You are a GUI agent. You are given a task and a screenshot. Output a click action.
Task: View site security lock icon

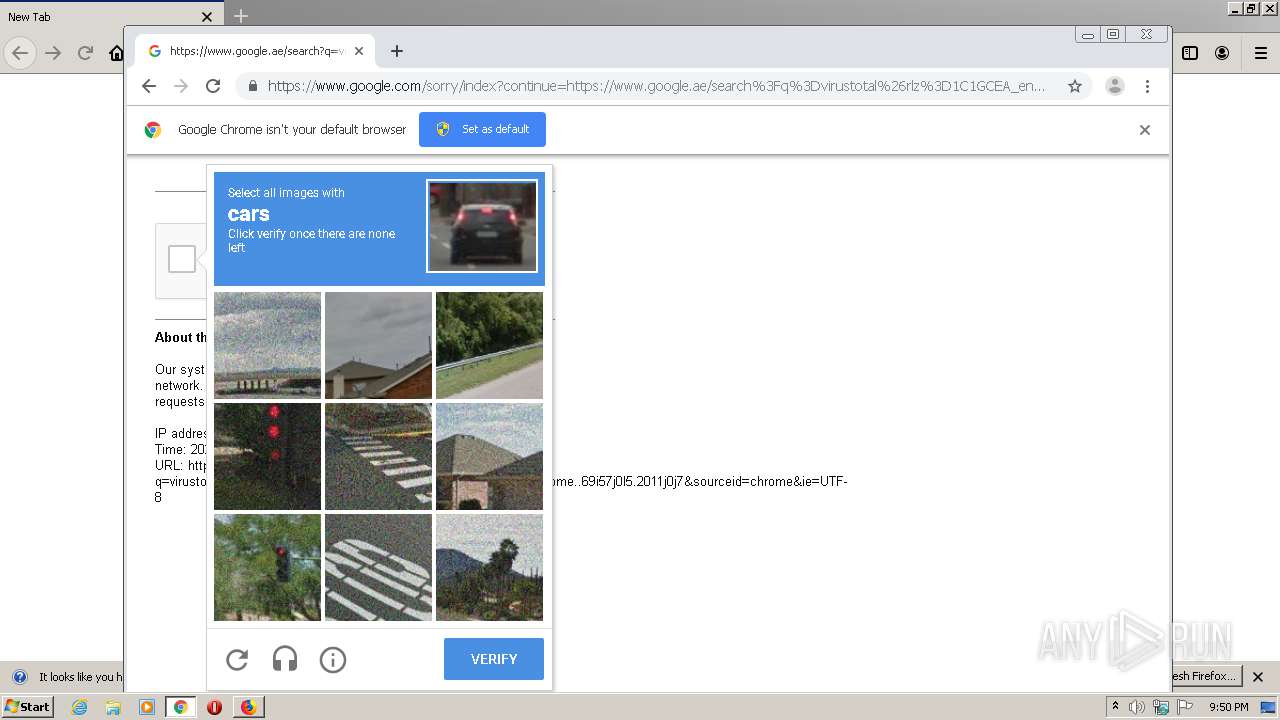point(252,86)
